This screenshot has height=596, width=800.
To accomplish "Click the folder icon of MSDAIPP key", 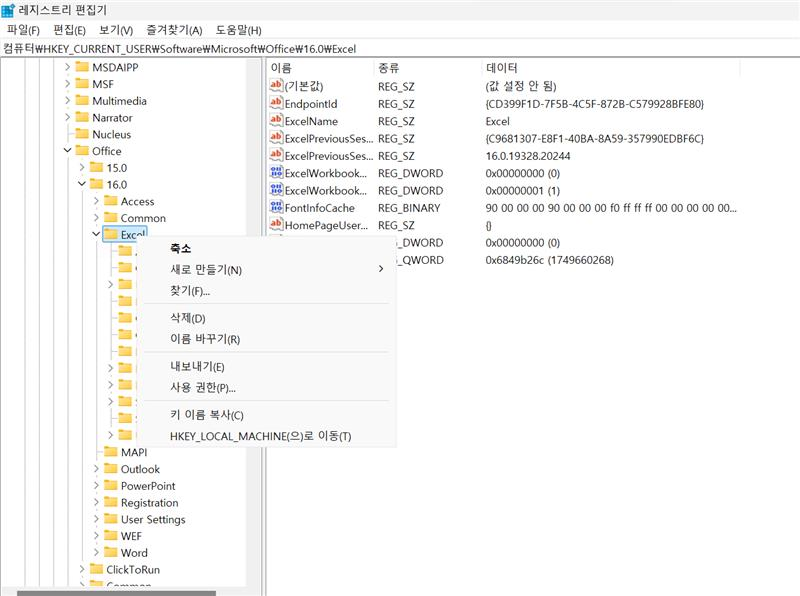I will coord(82,67).
